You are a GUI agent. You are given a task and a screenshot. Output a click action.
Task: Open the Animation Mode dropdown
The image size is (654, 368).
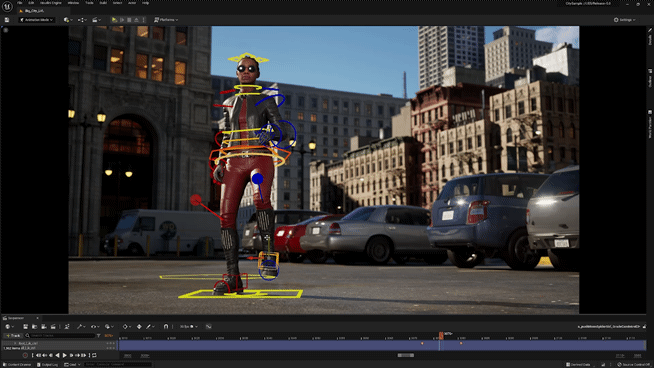pos(36,20)
